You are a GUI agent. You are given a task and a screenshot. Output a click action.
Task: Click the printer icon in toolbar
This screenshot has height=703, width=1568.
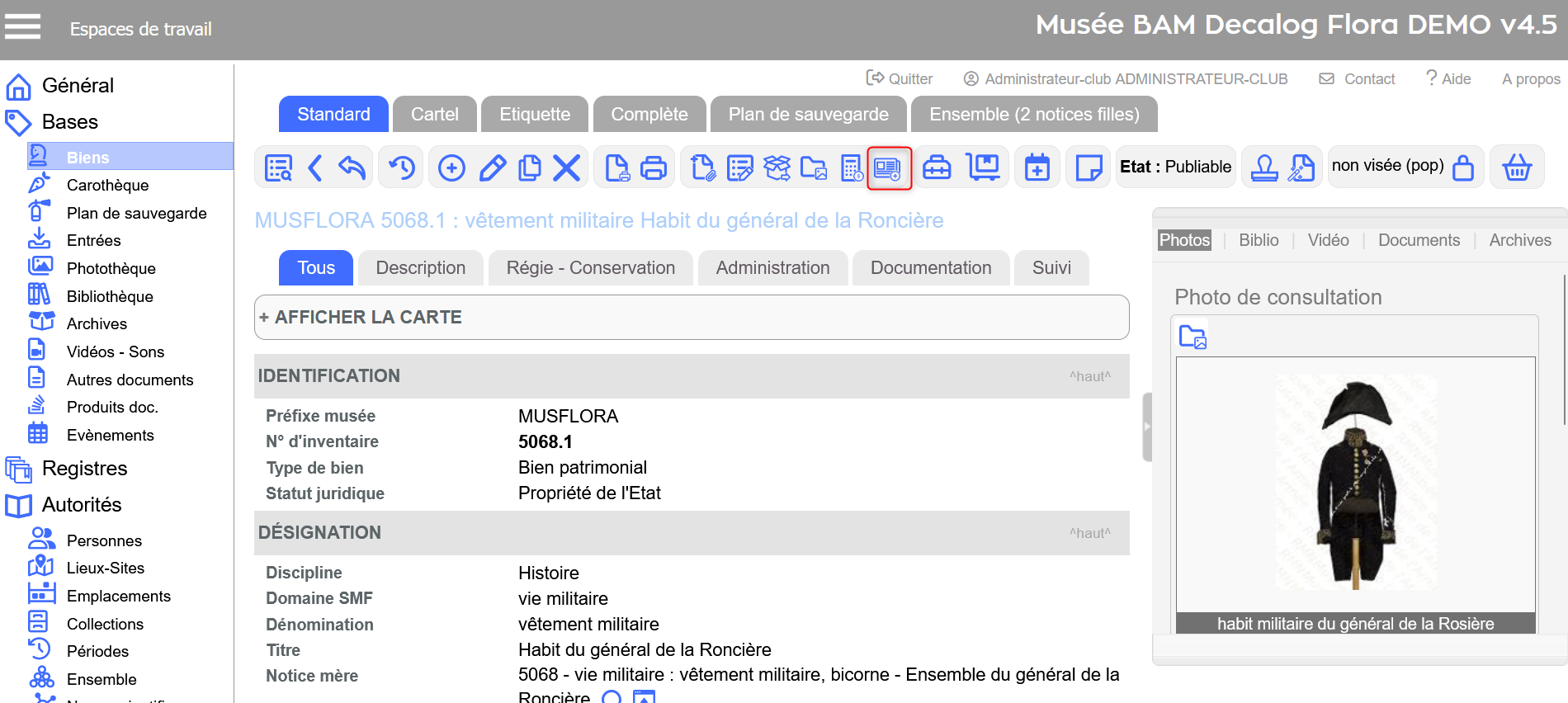point(653,167)
